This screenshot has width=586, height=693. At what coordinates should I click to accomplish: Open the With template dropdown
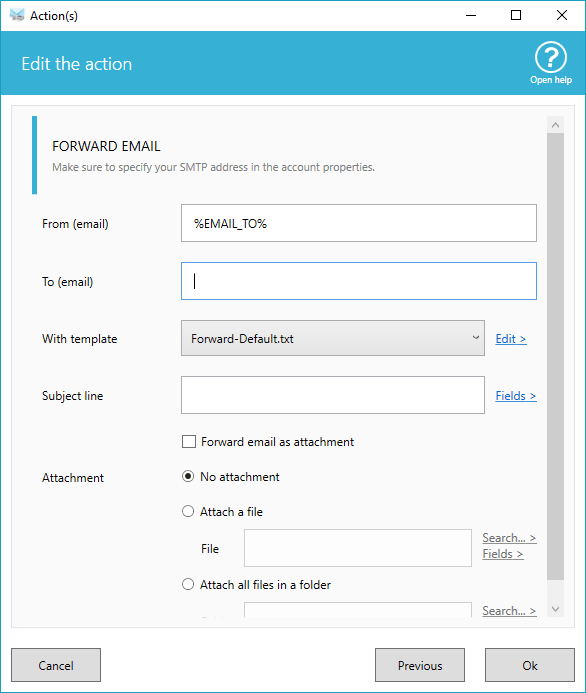coord(333,338)
